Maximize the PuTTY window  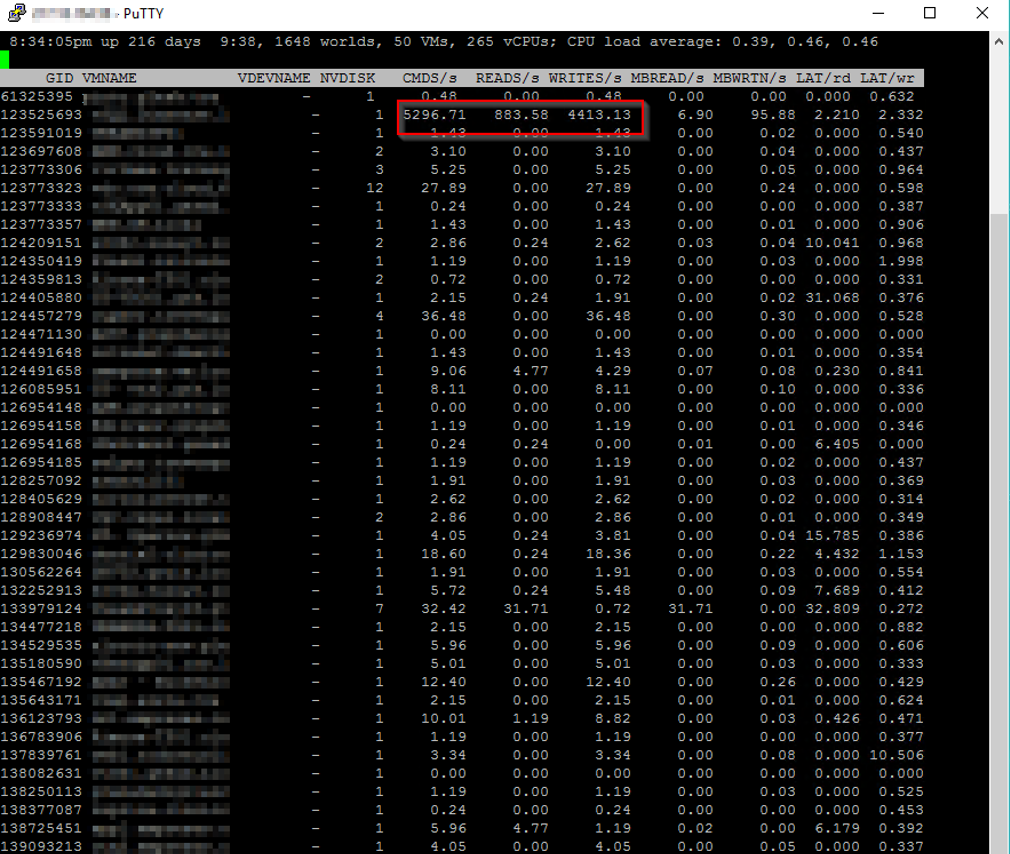tap(930, 14)
